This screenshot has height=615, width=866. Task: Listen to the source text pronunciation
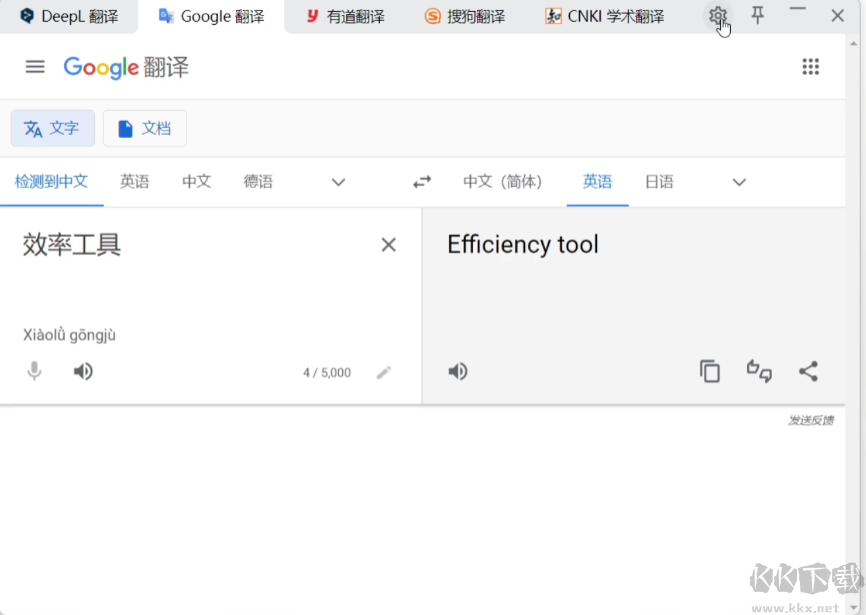coord(83,371)
